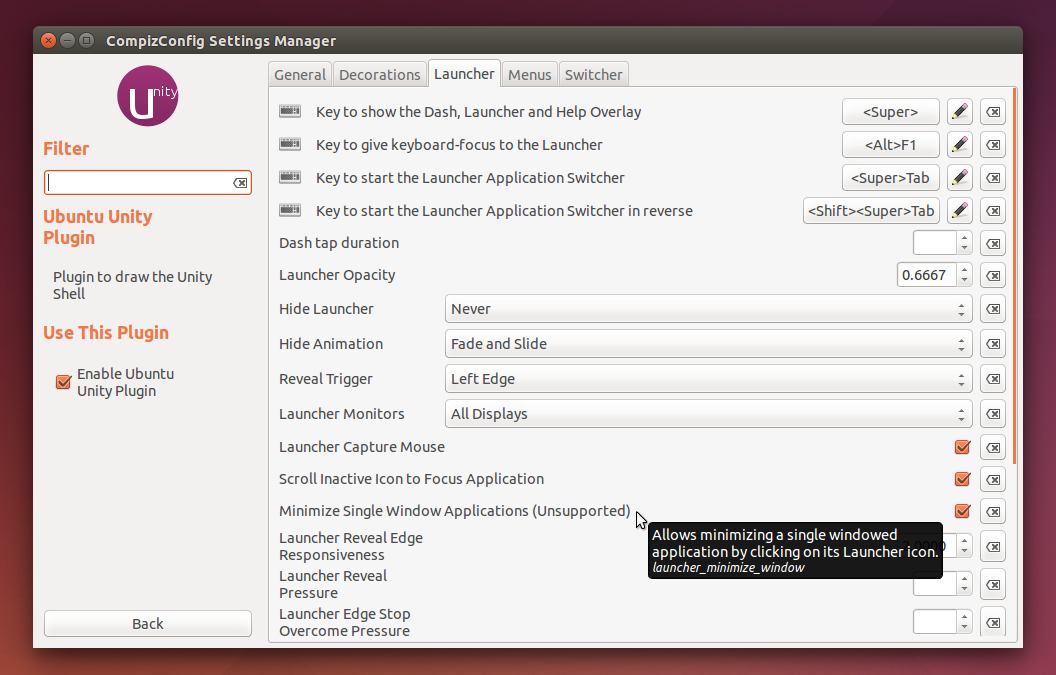Screen dimensions: 1056x675
Task: Increase Launcher Edge Stop Overcome Pressure value
Action: click(964, 616)
